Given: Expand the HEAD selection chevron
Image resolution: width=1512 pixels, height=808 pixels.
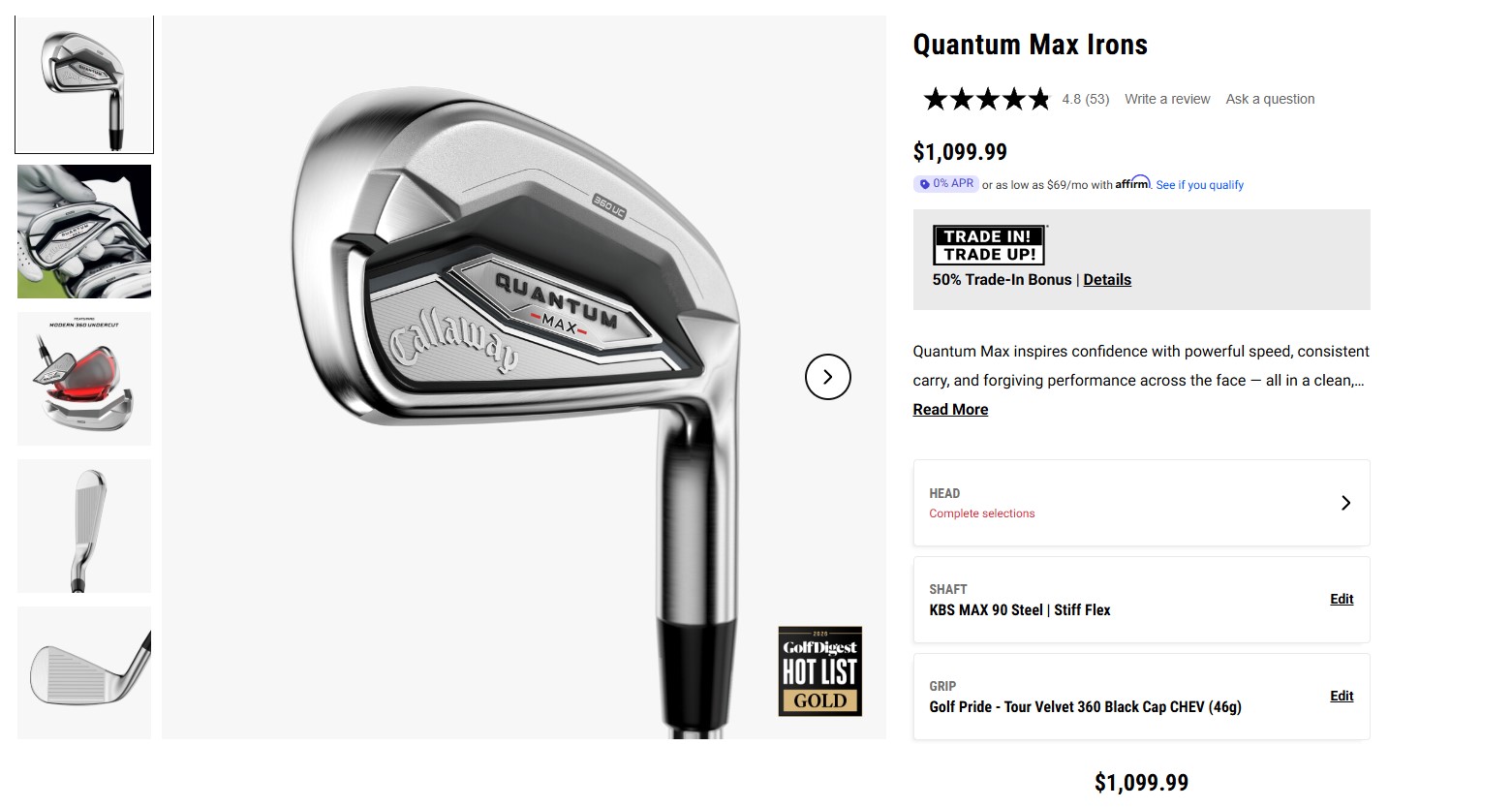Looking at the screenshot, I should pos(1345,503).
